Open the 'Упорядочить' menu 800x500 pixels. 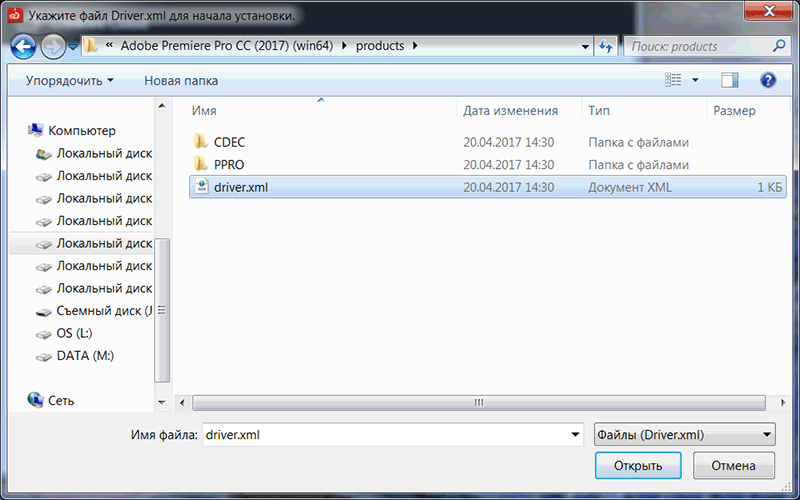point(69,81)
